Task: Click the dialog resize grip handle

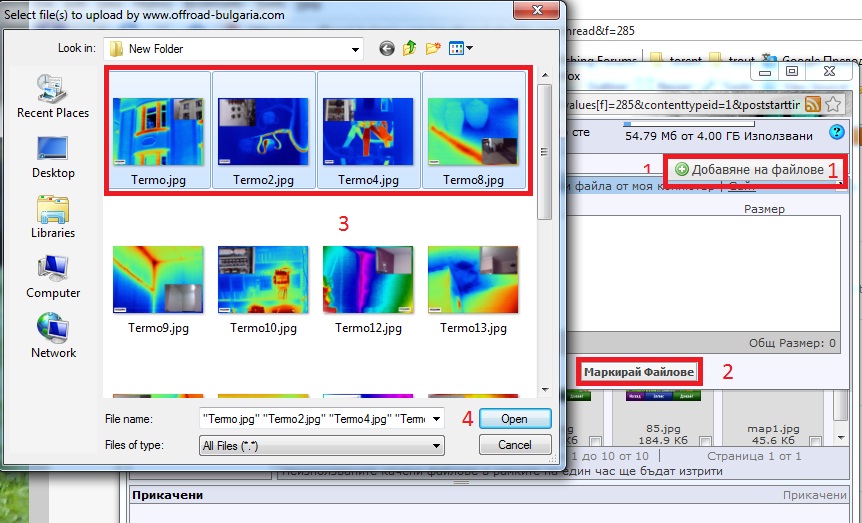Action: tap(552, 459)
